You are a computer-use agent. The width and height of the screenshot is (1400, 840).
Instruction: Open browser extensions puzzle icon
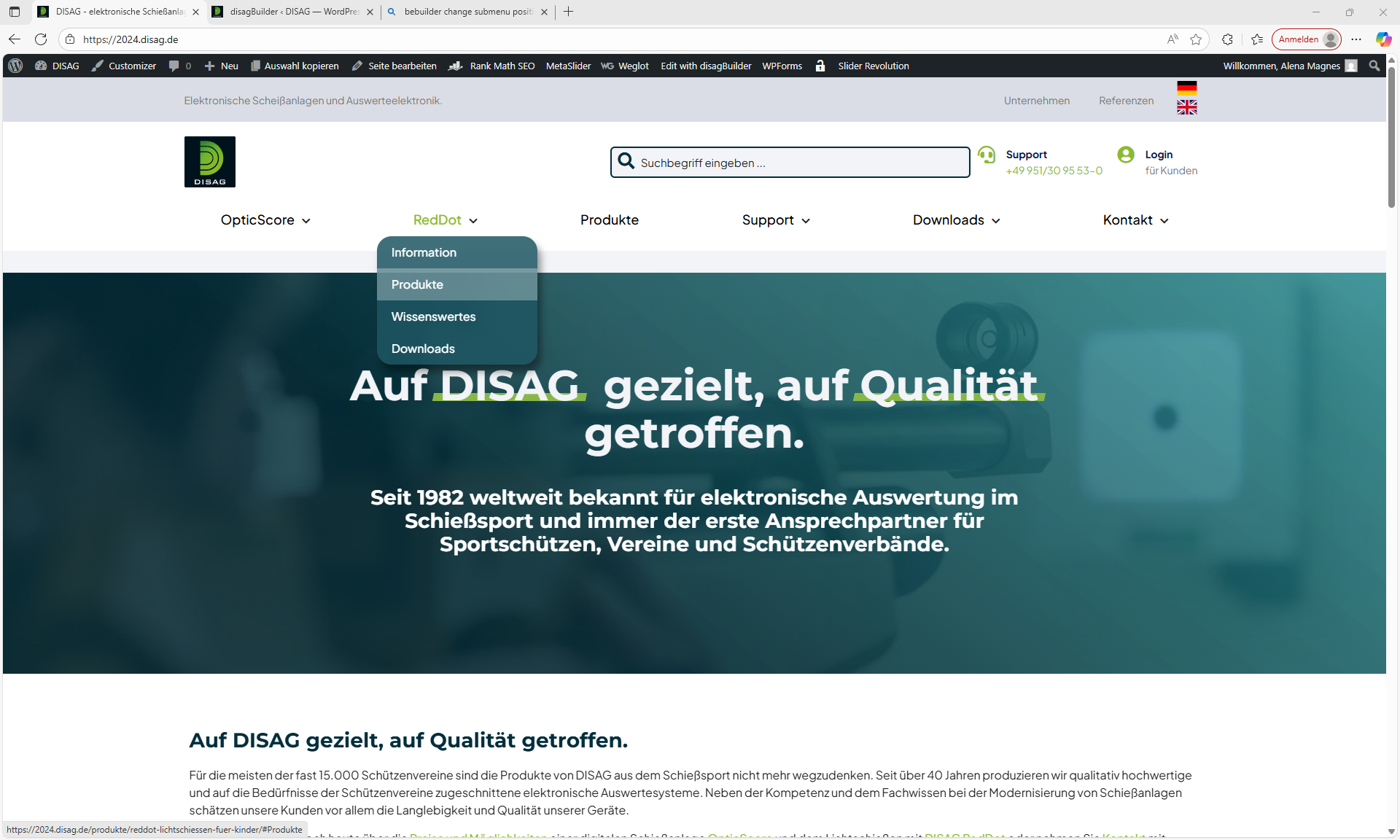click(x=1227, y=39)
